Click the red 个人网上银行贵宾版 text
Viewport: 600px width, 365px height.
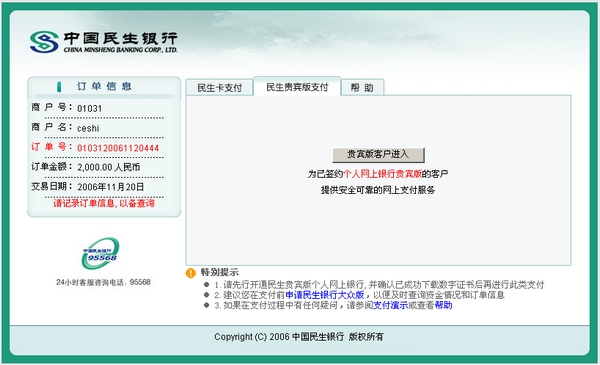(x=382, y=174)
